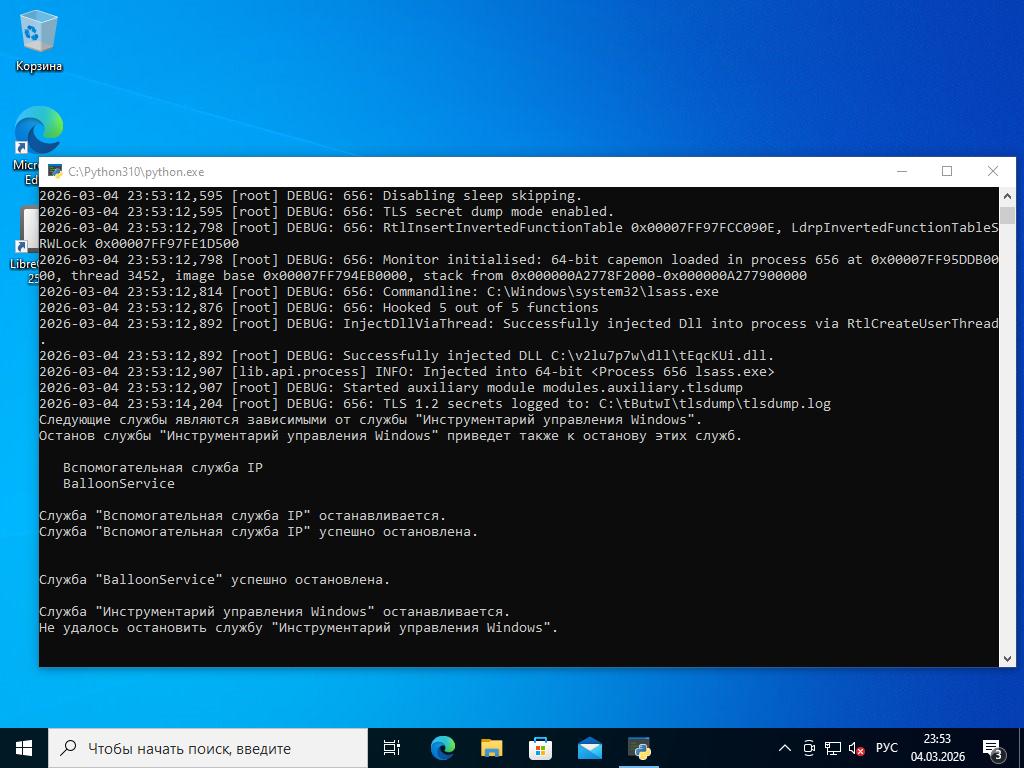This screenshot has height=768, width=1024.
Task: Select the Python taskbar button
Action: (639, 748)
